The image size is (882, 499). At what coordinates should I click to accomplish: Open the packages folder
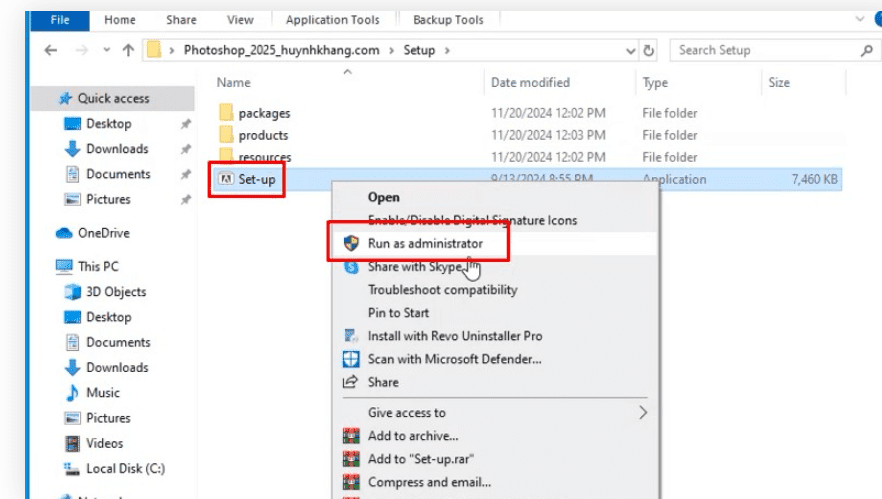click(264, 113)
